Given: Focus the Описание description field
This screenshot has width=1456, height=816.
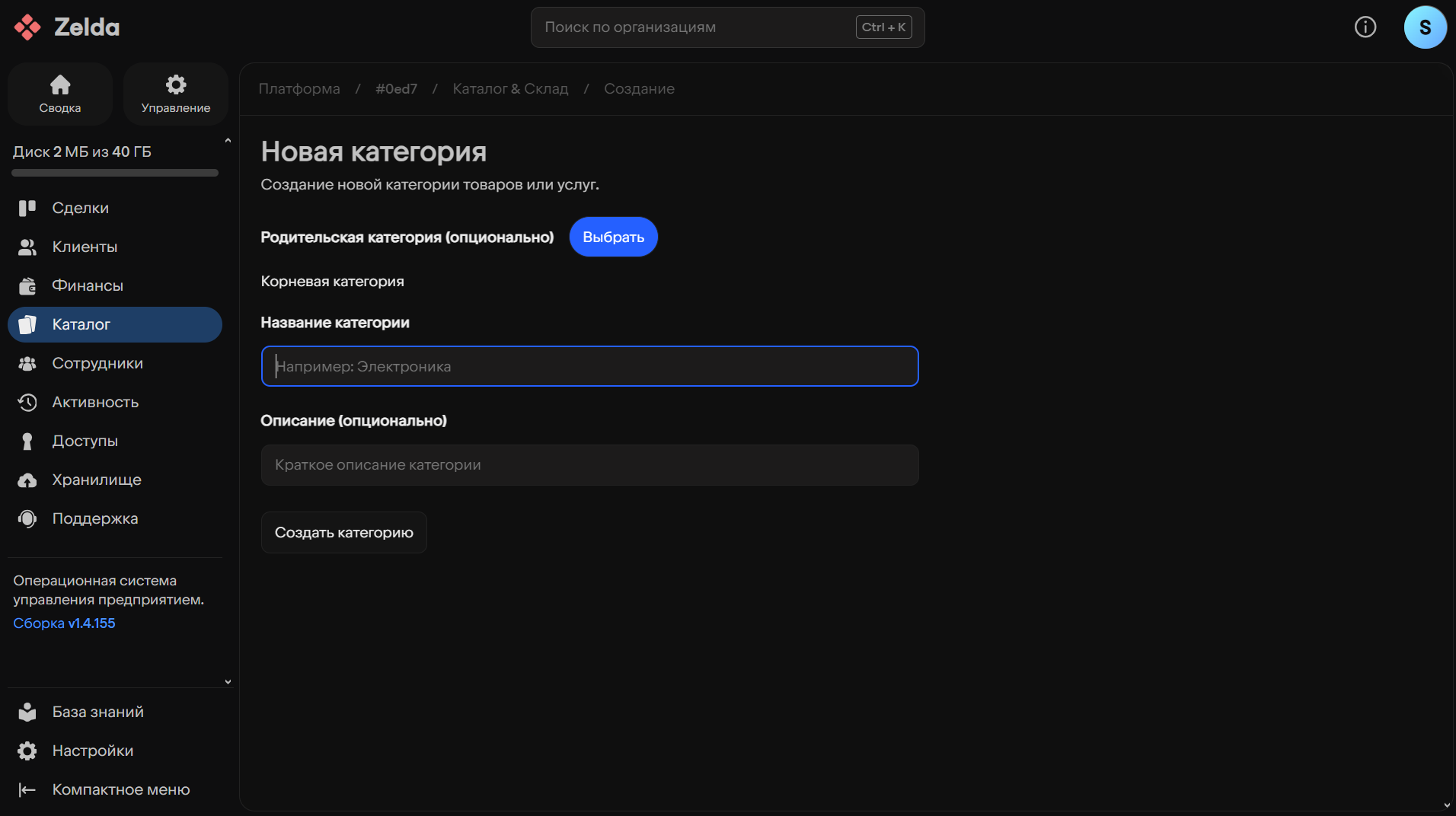Looking at the screenshot, I should click(x=589, y=464).
